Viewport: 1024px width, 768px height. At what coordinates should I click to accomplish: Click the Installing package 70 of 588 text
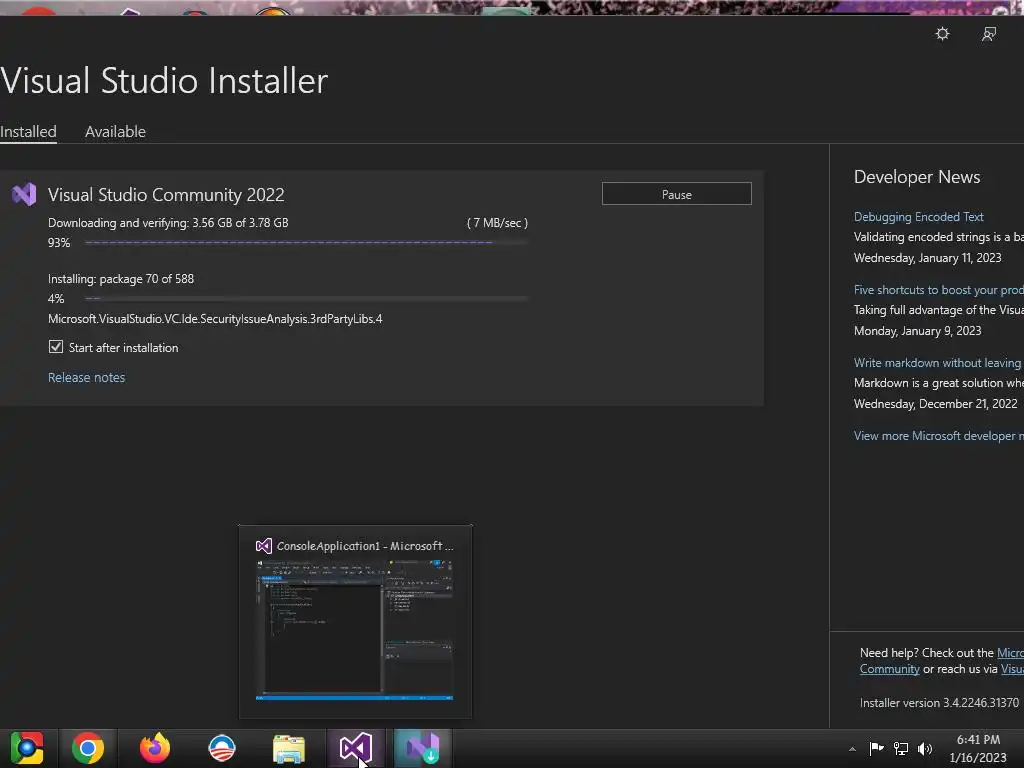pyautogui.click(x=121, y=279)
